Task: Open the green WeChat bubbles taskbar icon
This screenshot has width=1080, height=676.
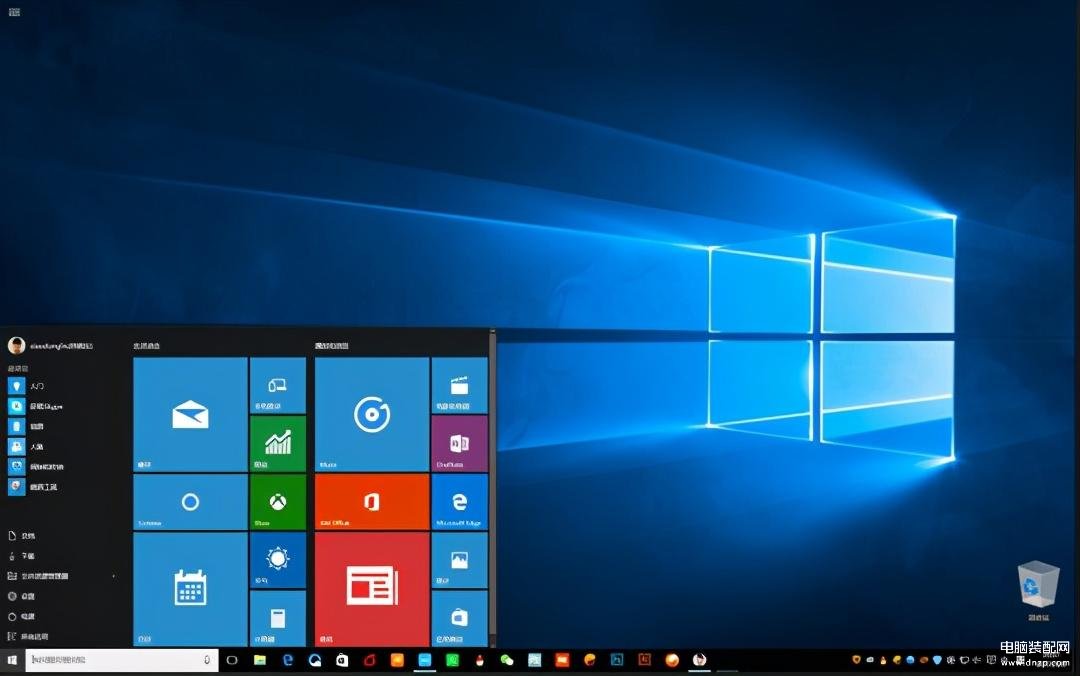Action: [x=507, y=660]
